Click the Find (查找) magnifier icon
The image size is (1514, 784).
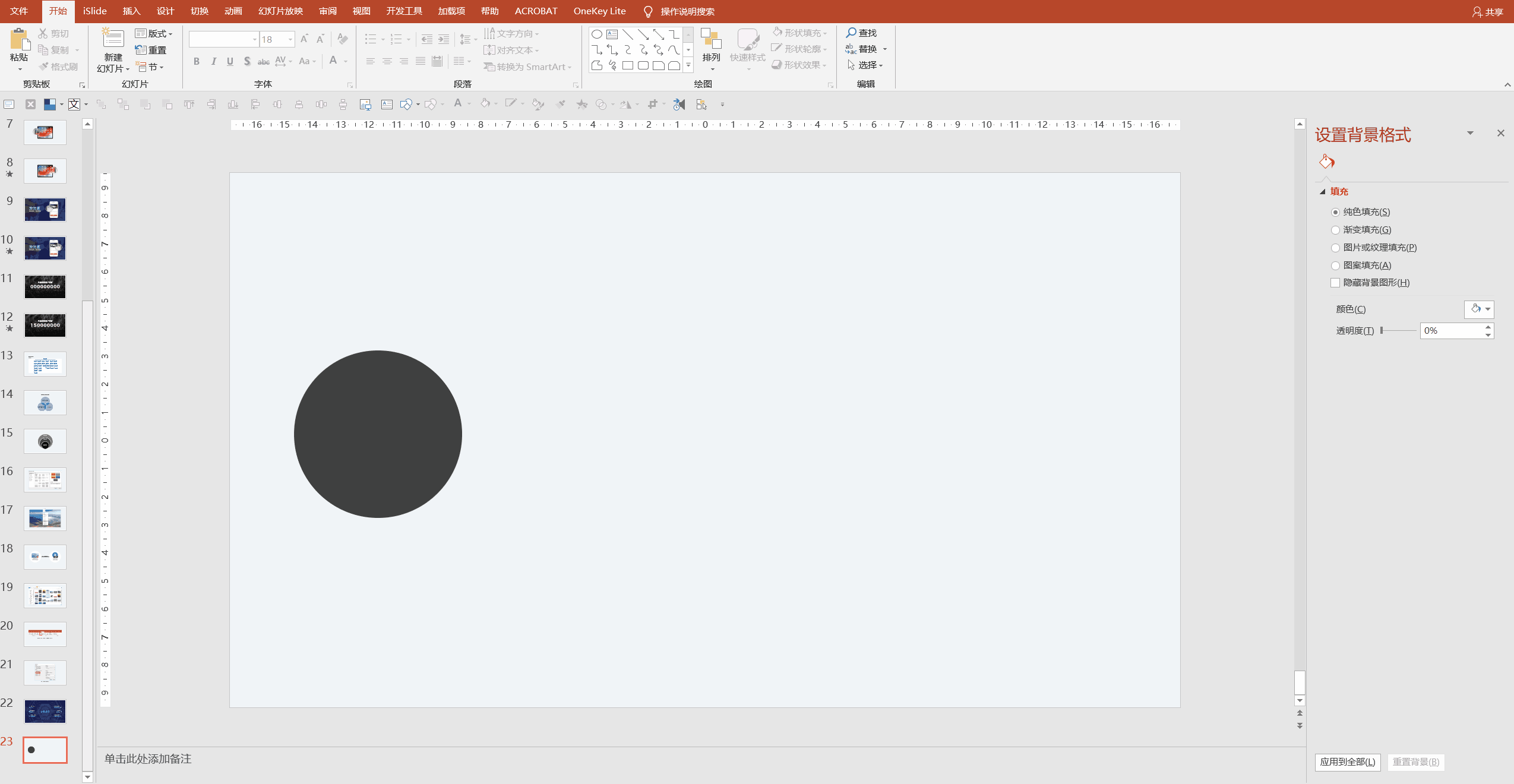click(851, 33)
